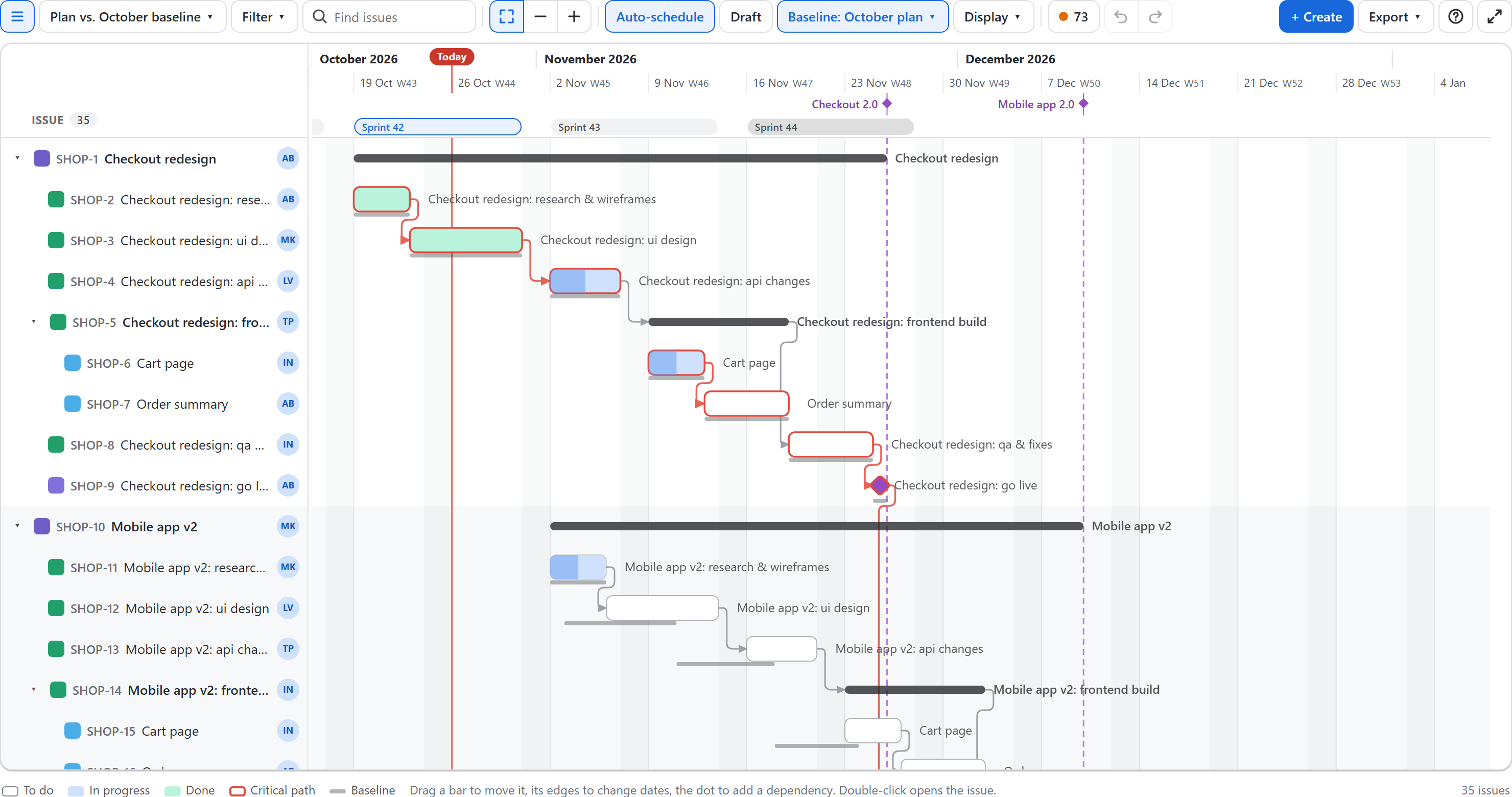Viewport: 1512px width, 797px height.
Task: Select the Checkout redesign api changes bar
Action: [x=584, y=281]
